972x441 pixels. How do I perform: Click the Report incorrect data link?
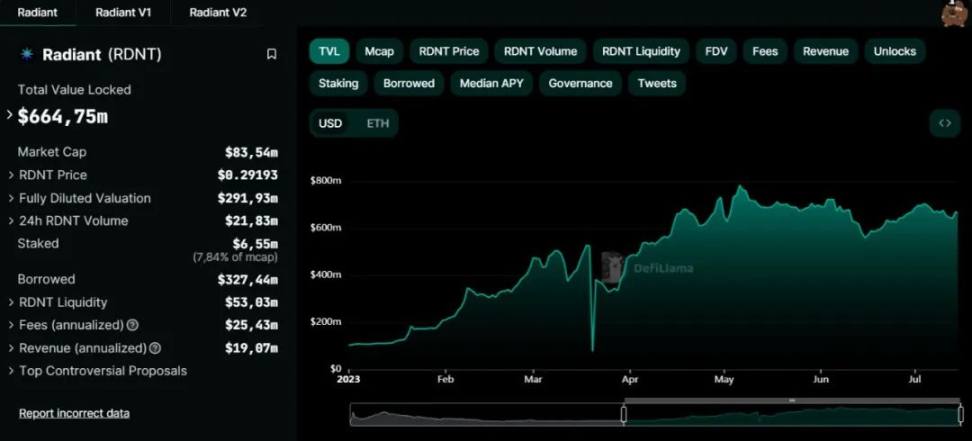pyautogui.click(x=74, y=413)
